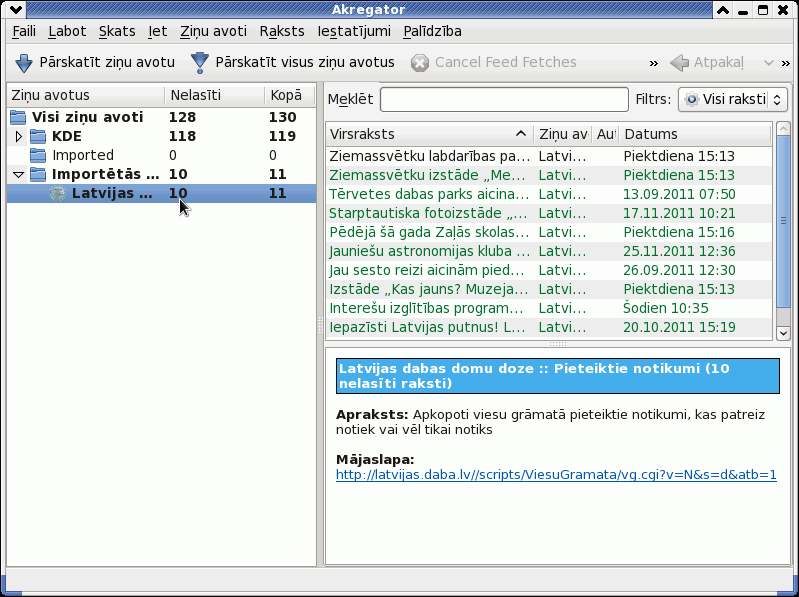This screenshot has width=799, height=597.
Task: Expand the KDE folder tree
Action: pos(18,137)
